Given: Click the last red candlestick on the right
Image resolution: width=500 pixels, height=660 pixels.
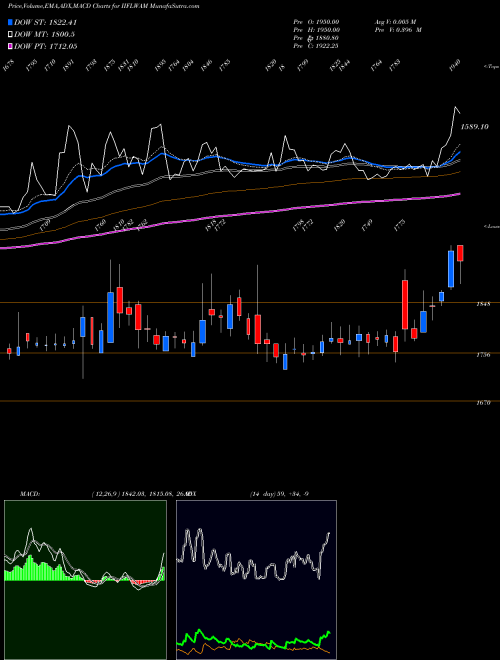Looking at the screenshot, I should pos(460,253).
